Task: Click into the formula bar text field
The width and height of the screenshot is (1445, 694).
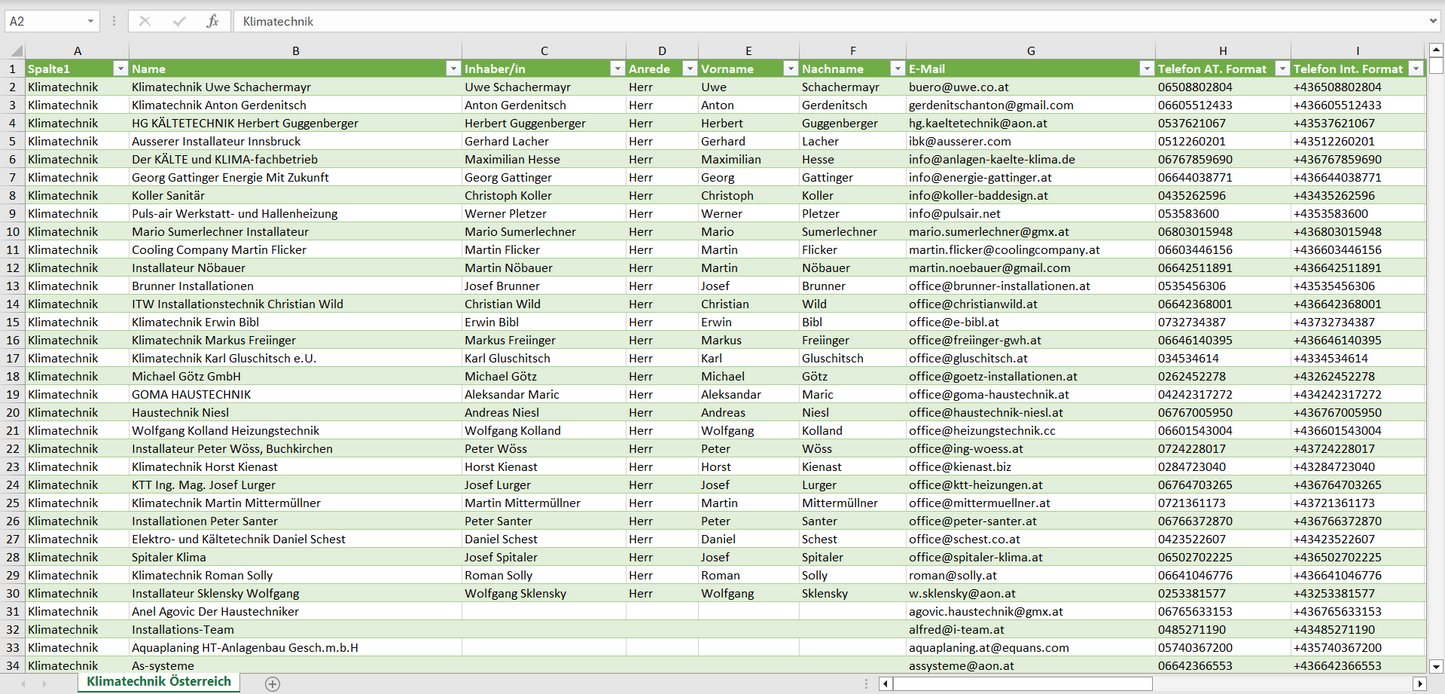Action: (x=800, y=21)
